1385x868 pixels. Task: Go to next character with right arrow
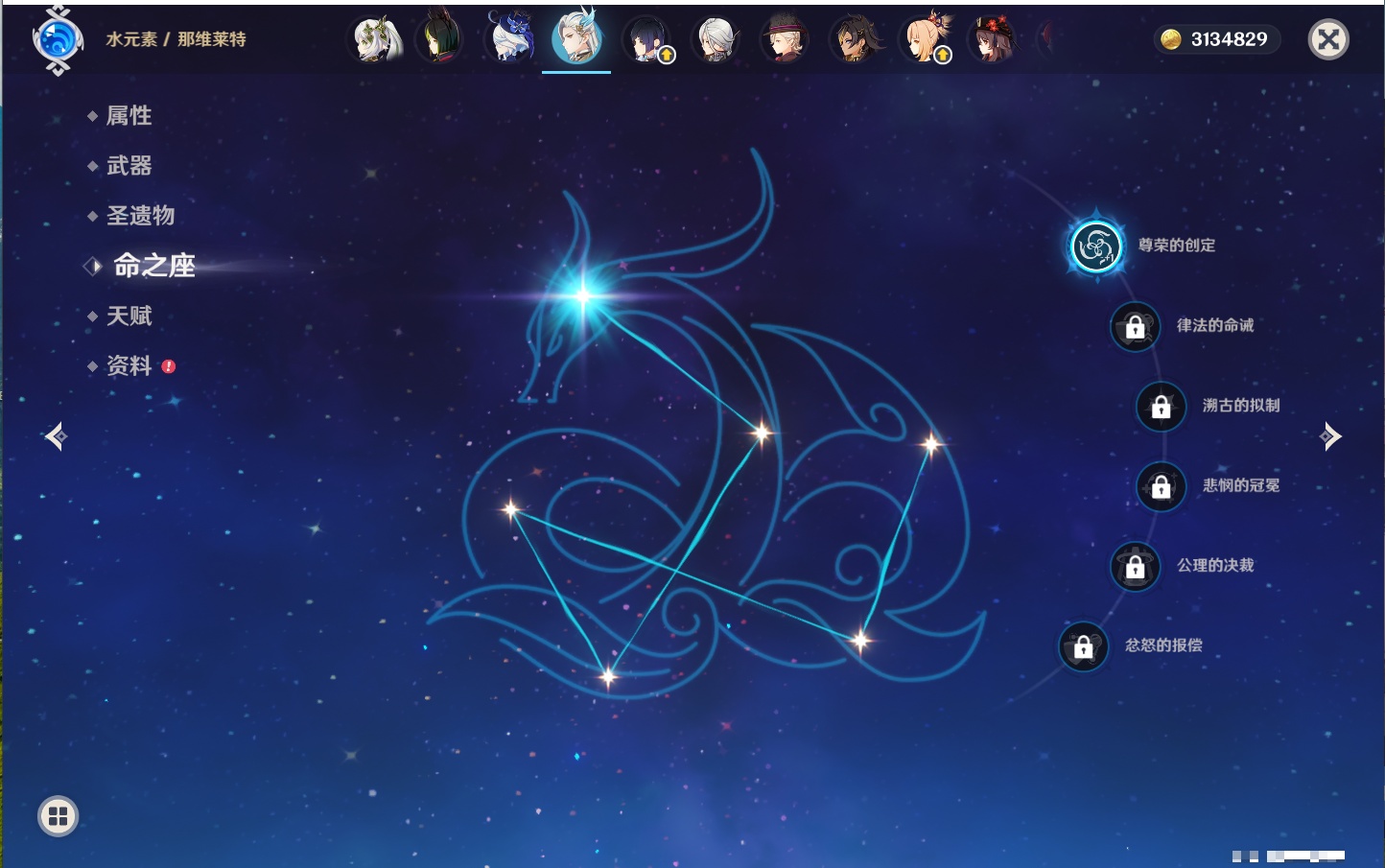pos(1330,436)
